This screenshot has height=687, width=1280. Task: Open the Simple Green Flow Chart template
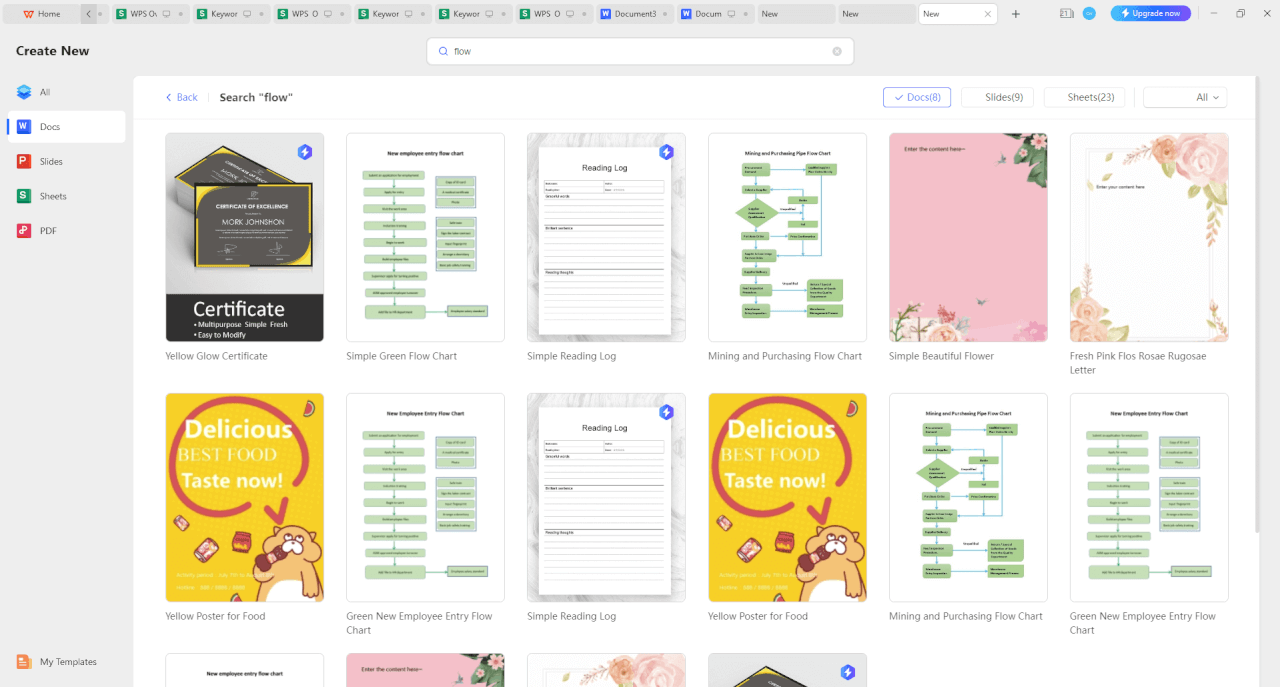pyautogui.click(x=426, y=237)
